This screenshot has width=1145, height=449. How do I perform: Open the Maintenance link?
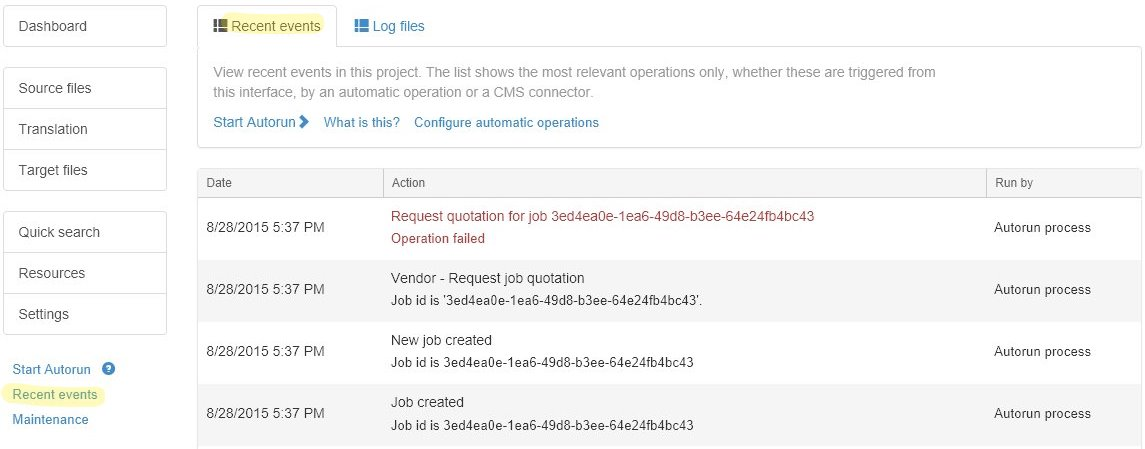pyautogui.click(x=50, y=419)
